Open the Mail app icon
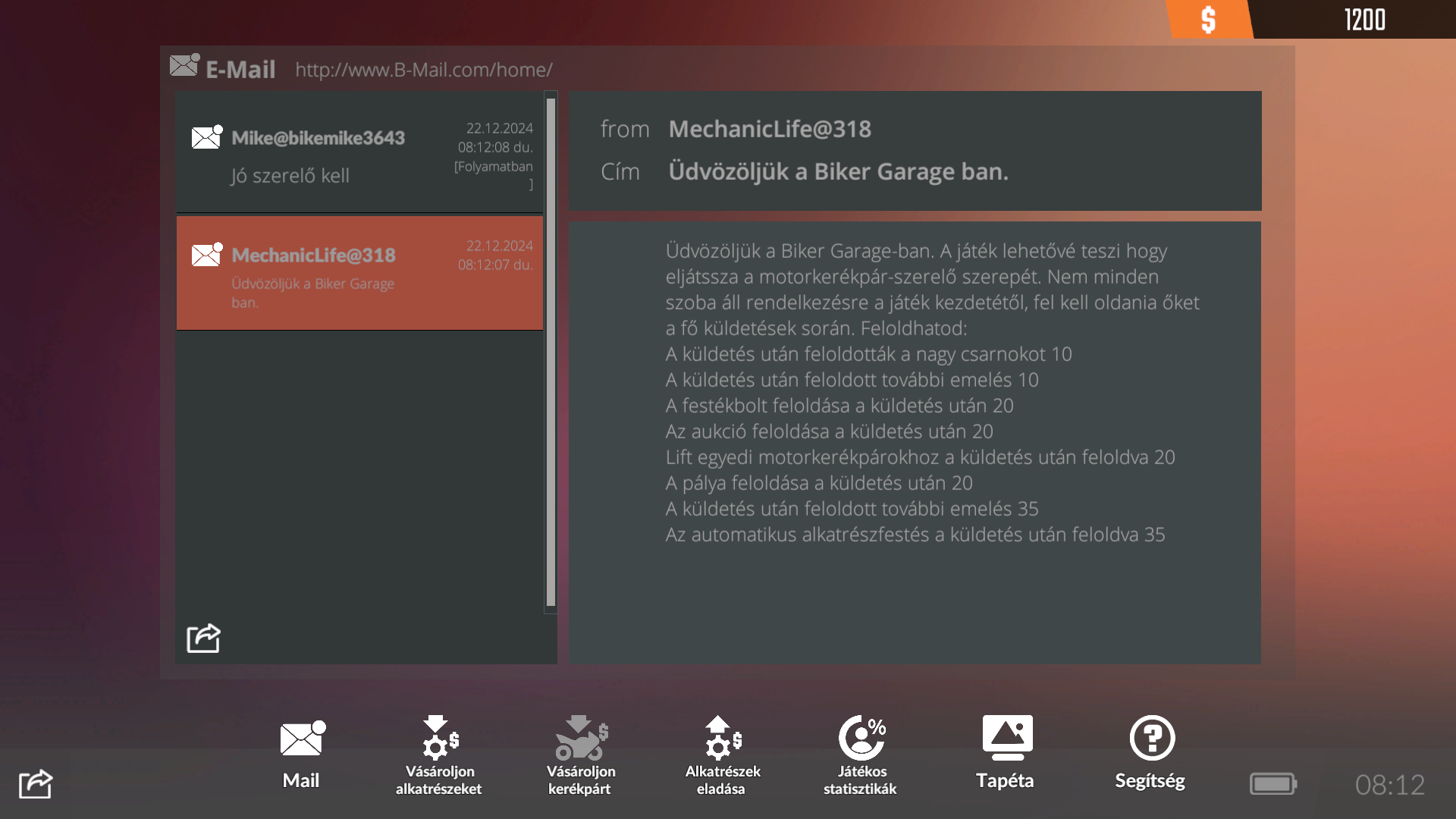 point(302,739)
